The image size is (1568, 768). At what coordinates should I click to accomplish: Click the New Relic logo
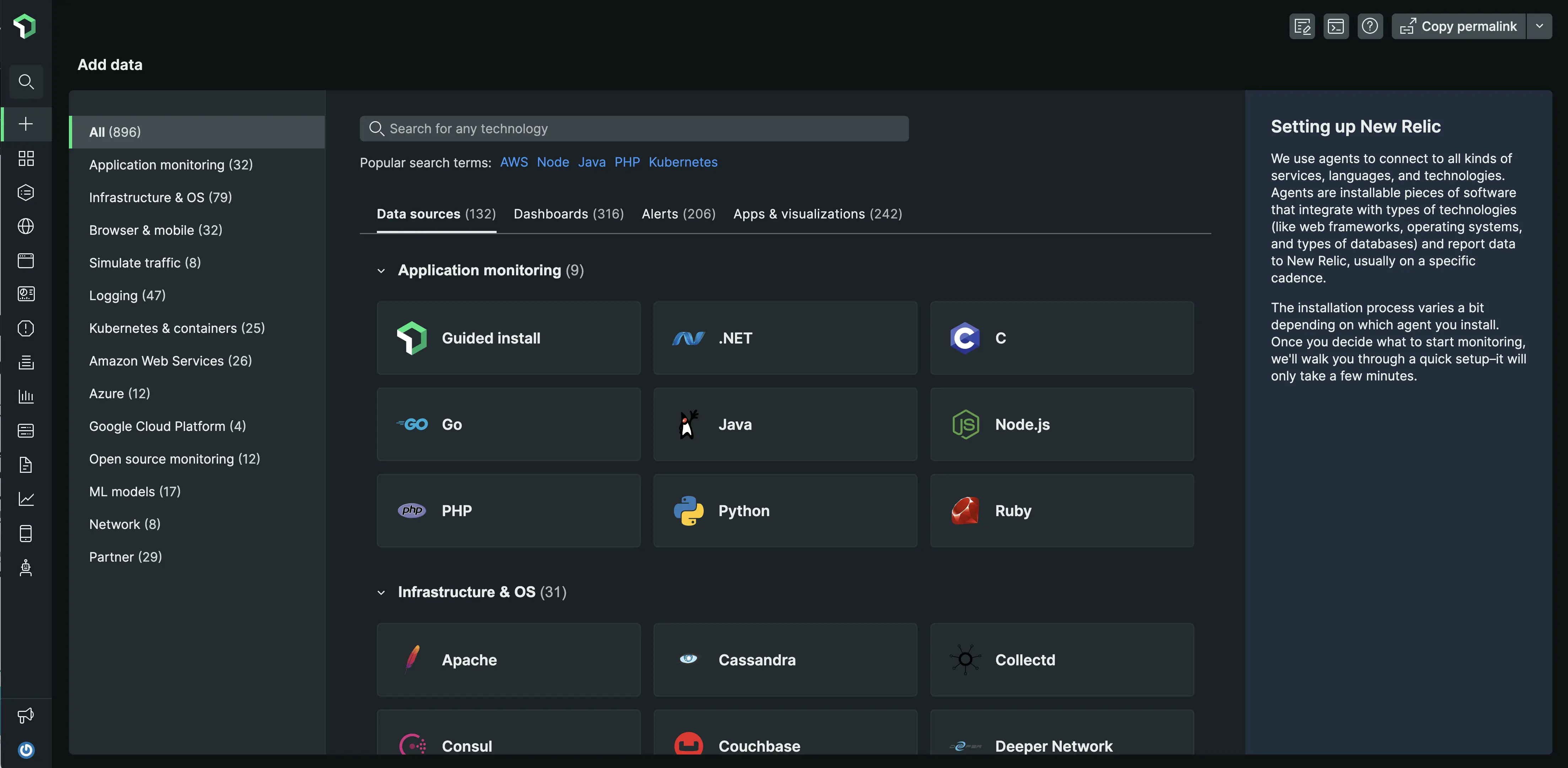coord(25,26)
